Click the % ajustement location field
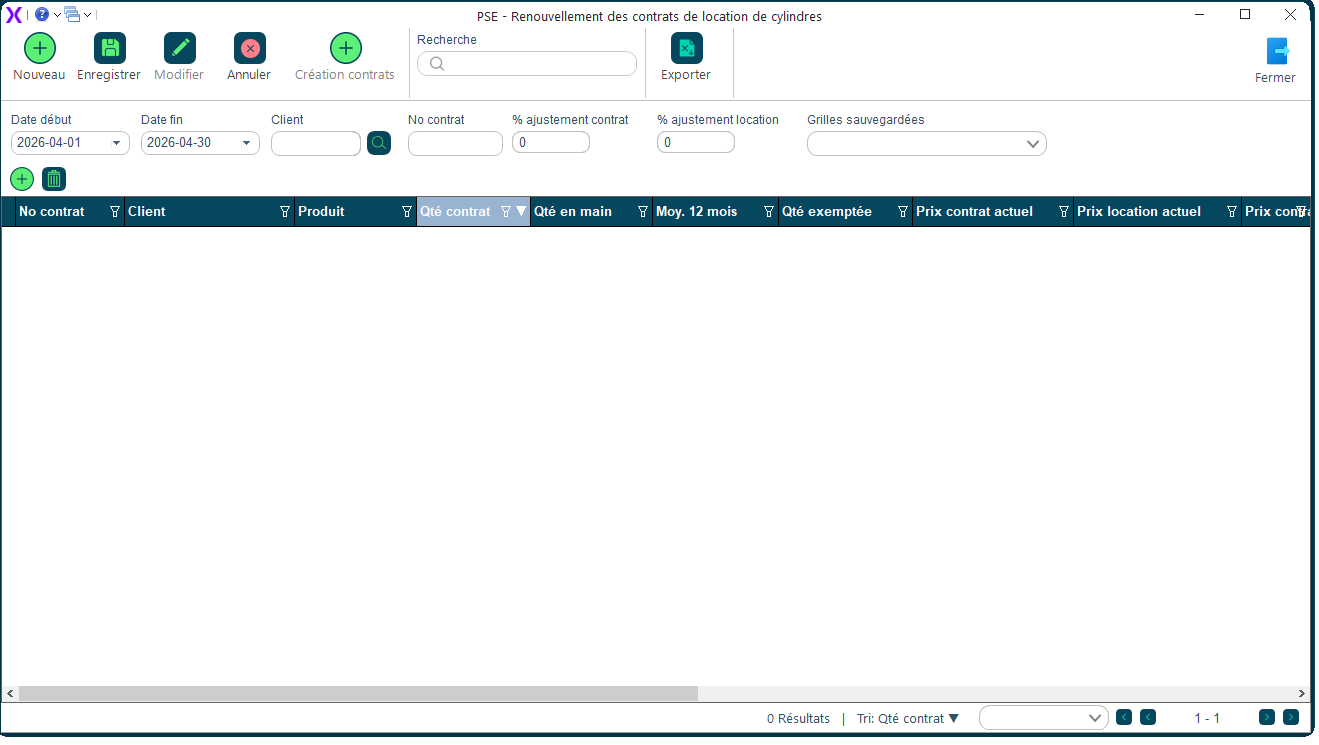Screen dimensions: 1319x745 pos(696,142)
